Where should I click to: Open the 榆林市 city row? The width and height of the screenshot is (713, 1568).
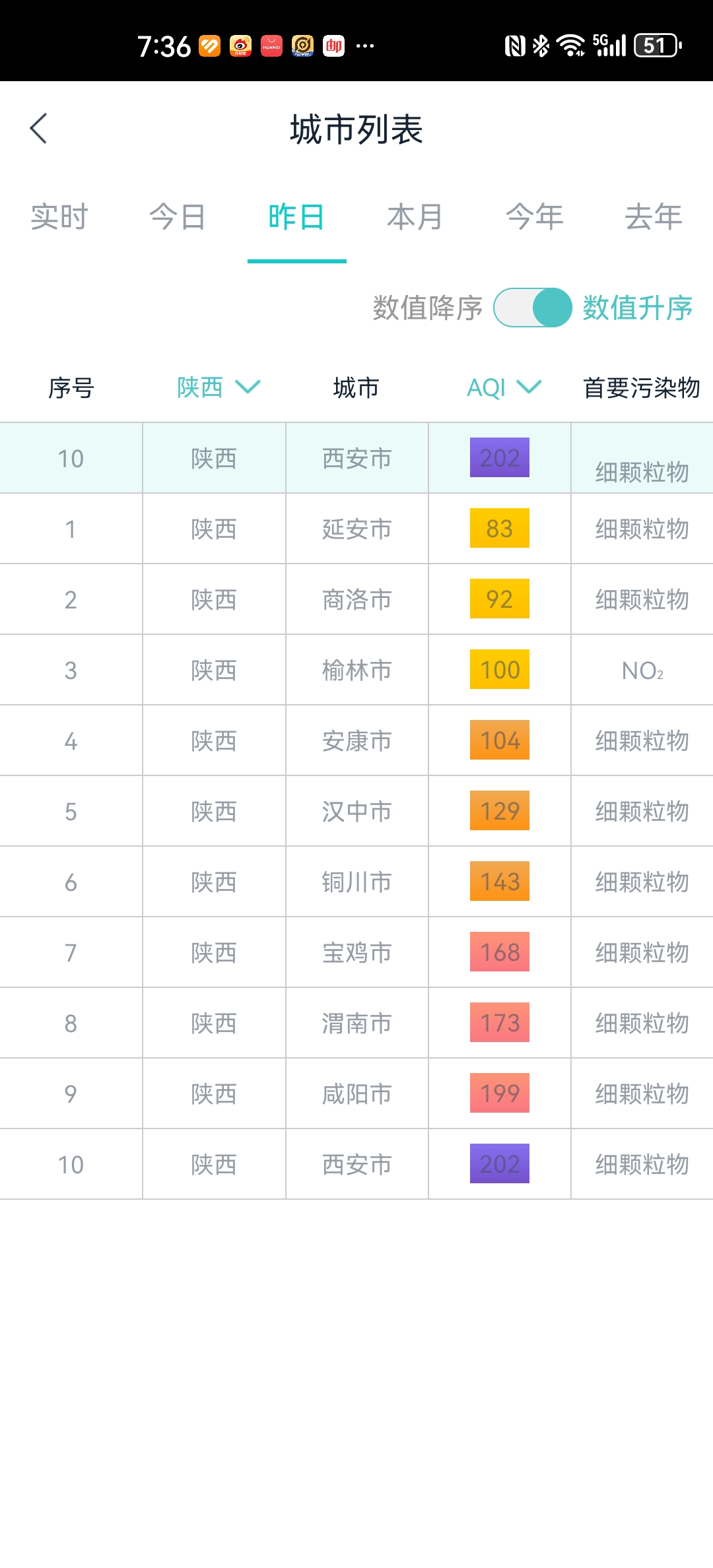pos(356,670)
